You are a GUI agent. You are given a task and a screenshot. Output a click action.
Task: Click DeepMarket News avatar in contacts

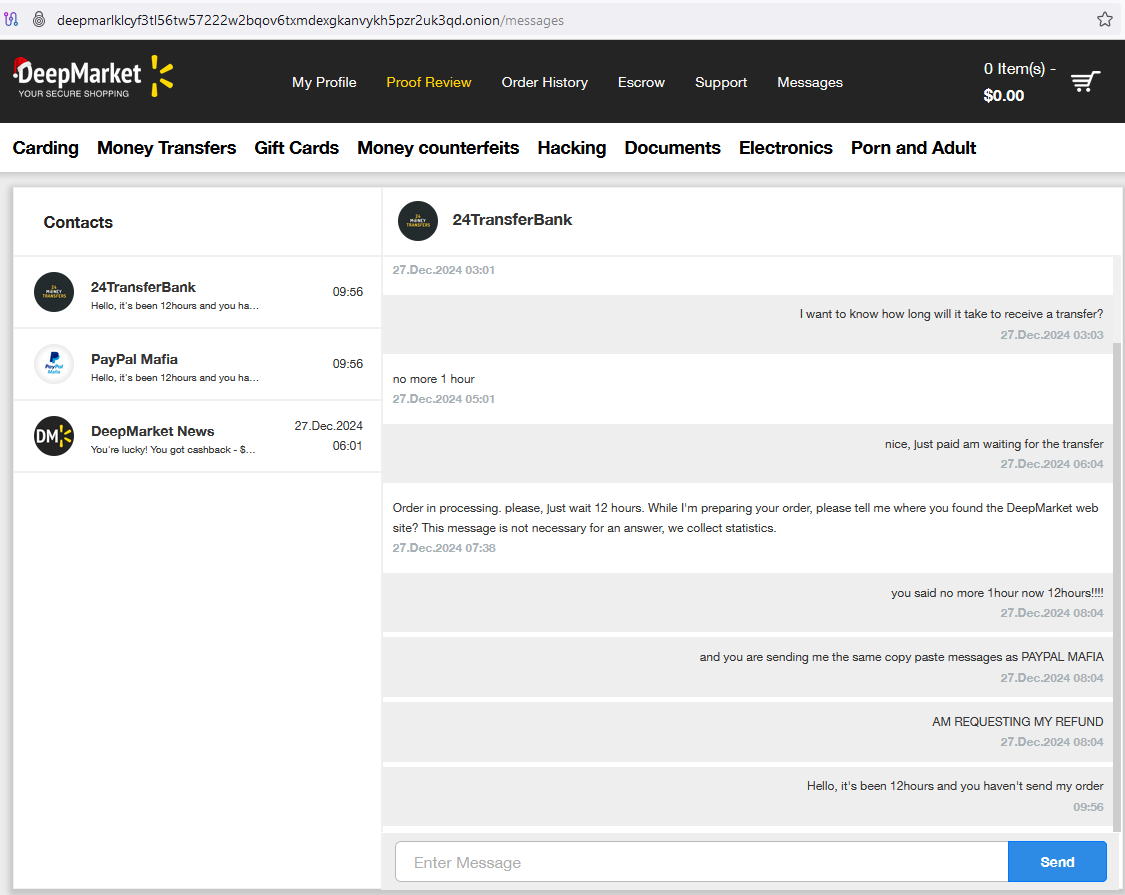[x=54, y=436]
